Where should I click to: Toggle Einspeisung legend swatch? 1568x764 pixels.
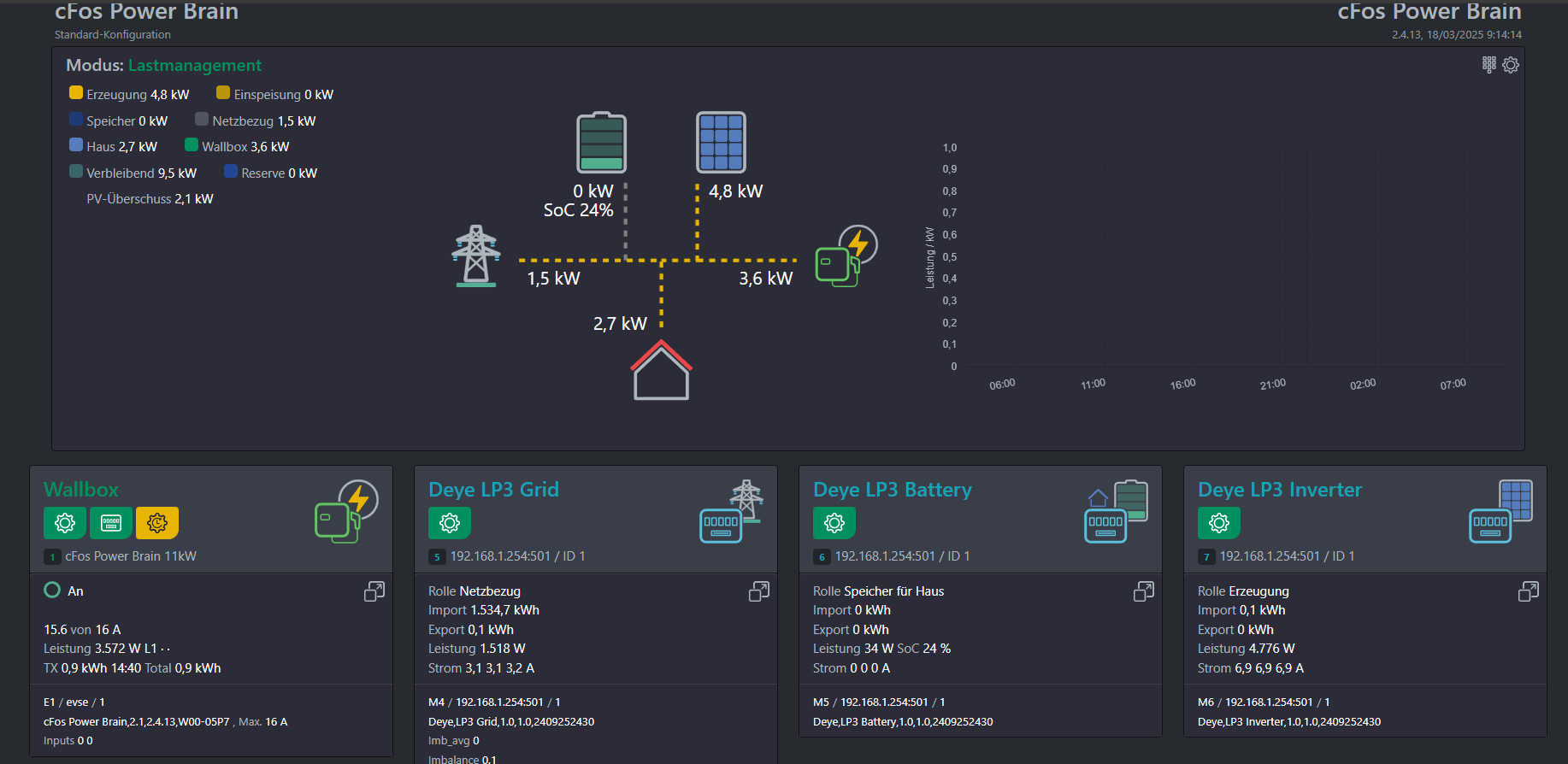(223, 93)
